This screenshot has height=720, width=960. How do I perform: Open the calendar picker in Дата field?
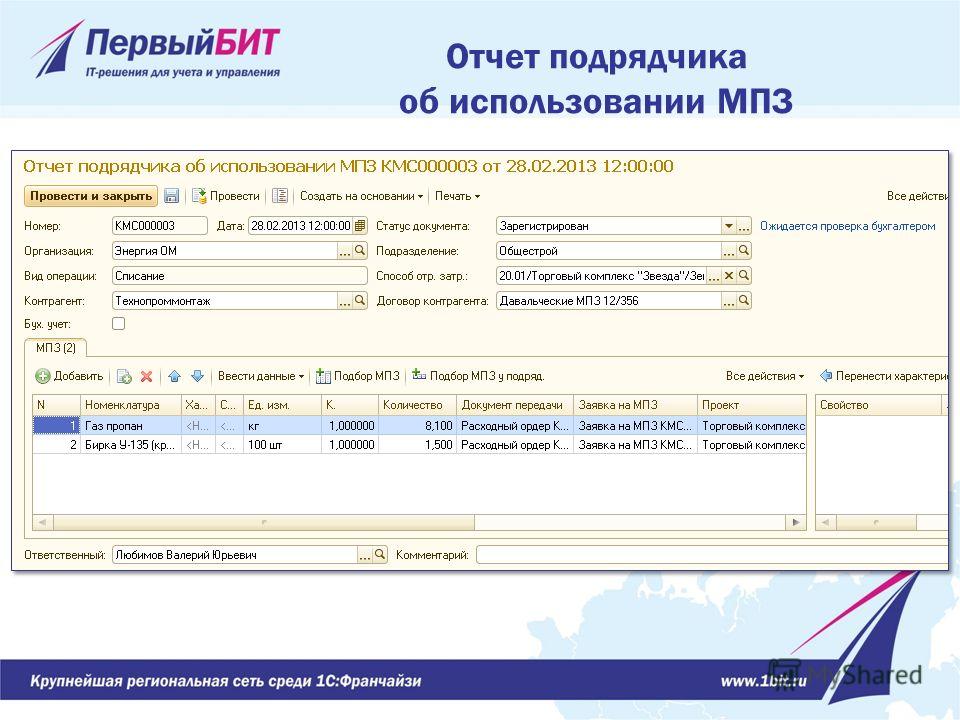360,226
